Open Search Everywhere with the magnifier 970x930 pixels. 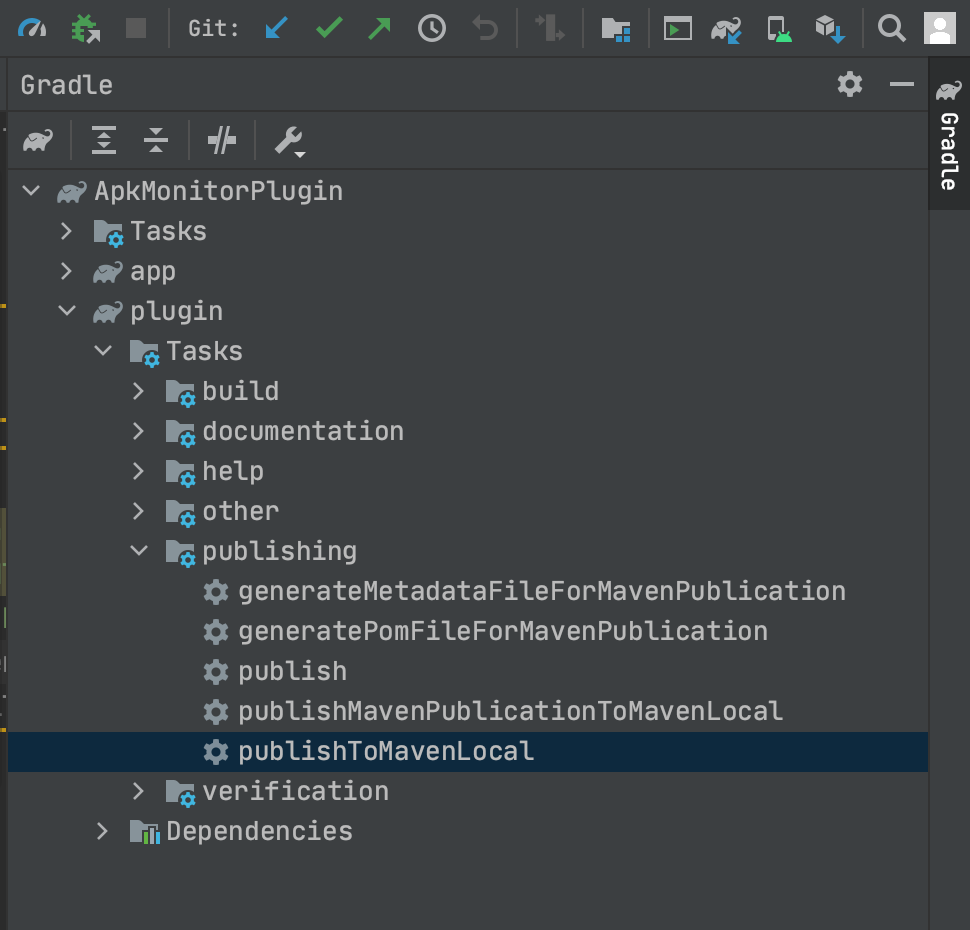(890, 28)
